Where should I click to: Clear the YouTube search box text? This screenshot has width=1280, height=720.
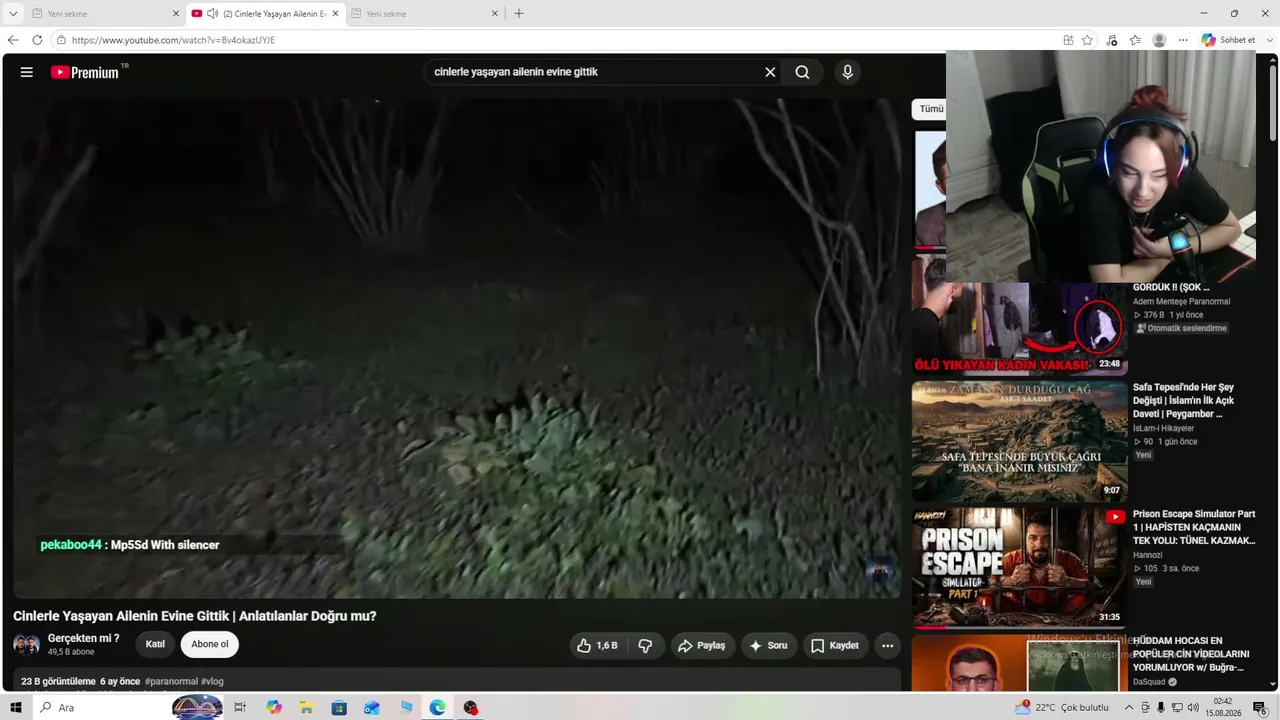tap(770, 72)
